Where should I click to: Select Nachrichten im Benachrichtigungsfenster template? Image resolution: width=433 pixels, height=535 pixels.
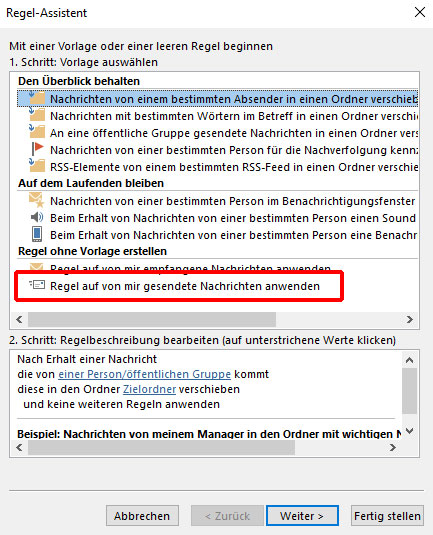tap(218, 201)
